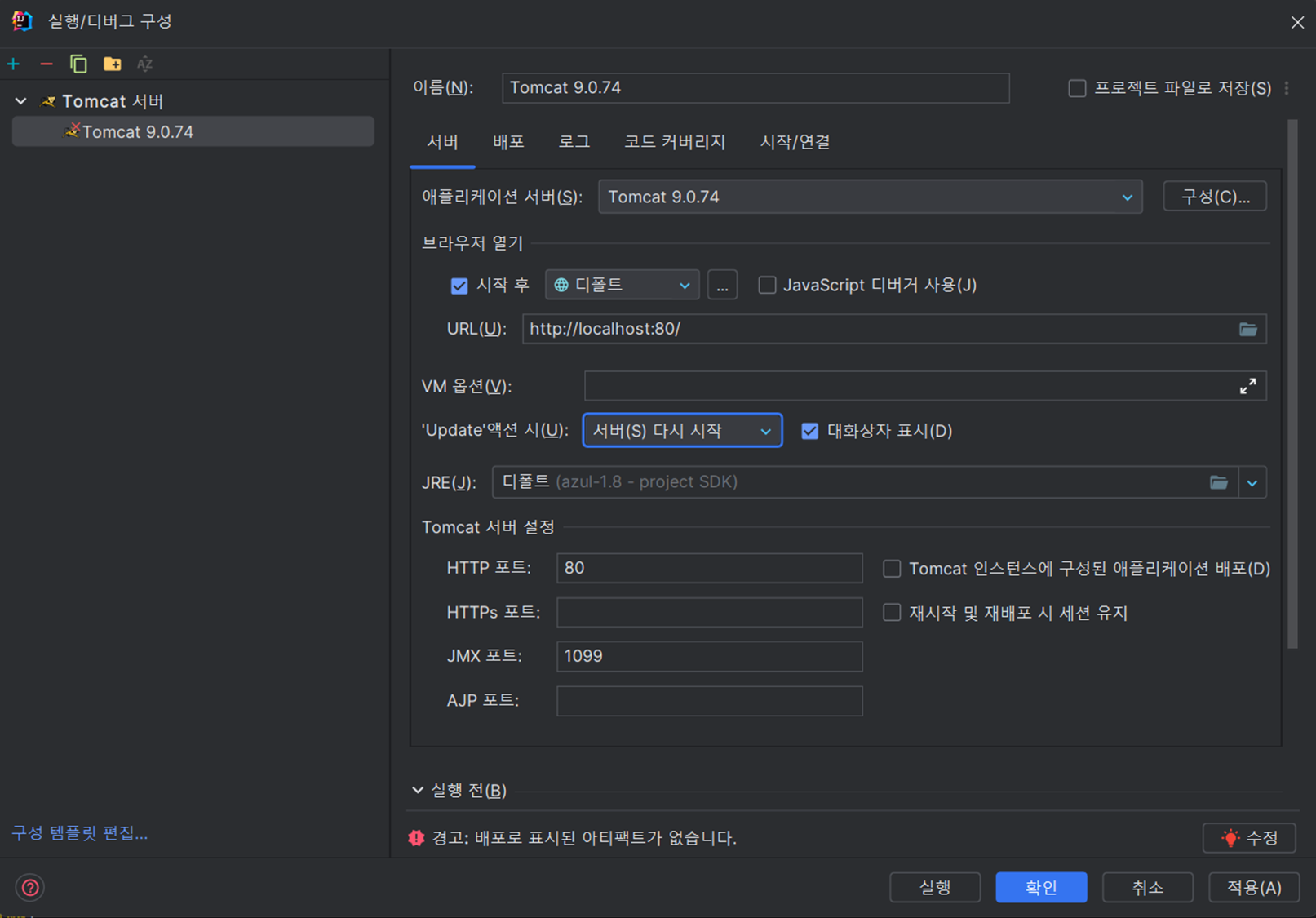Screen dimensions: 1316x918
Task: Switch to the 서버 tab
Action: pos(442,142)
